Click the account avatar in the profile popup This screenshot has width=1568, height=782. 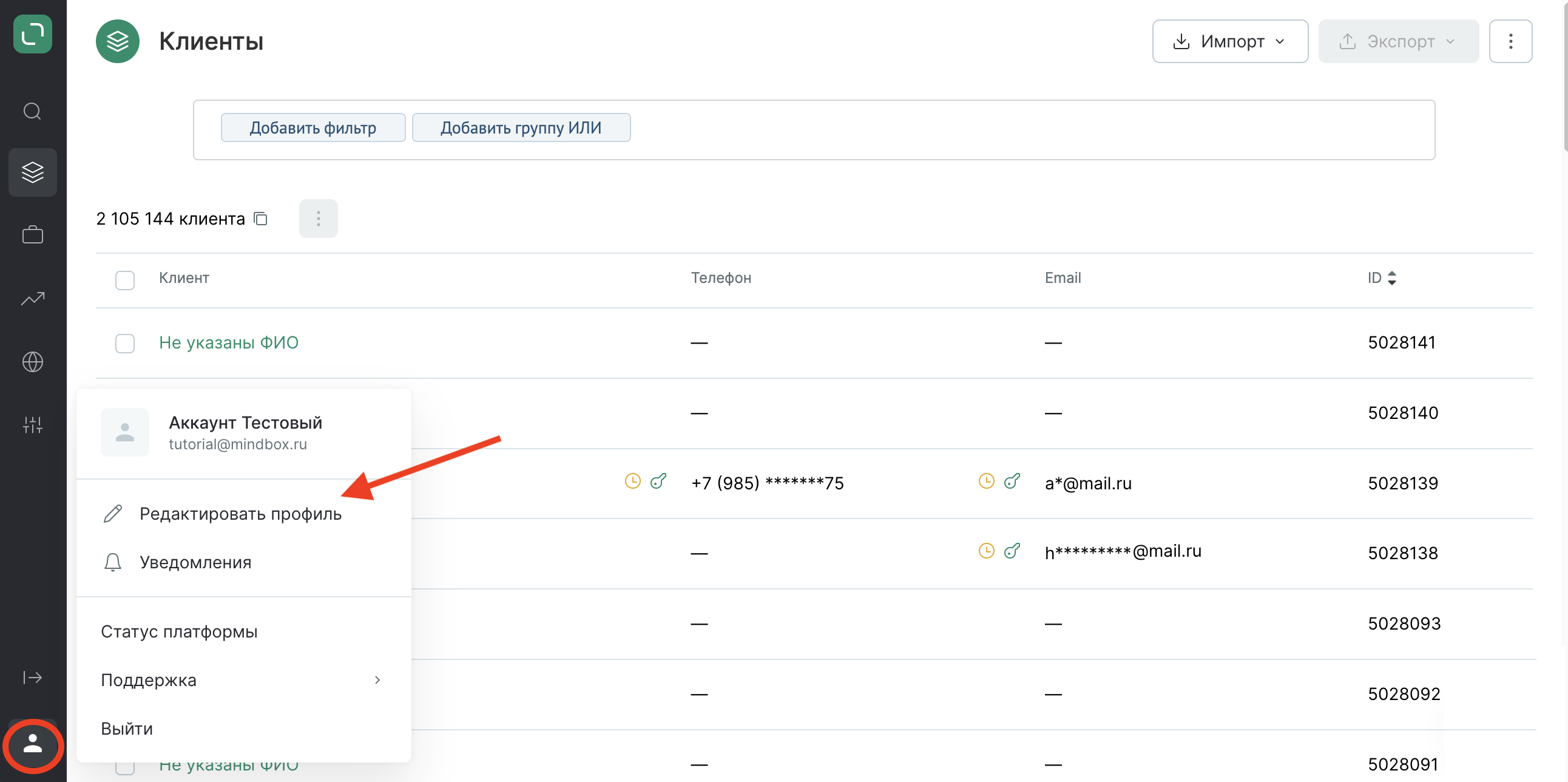click(125, 432)
